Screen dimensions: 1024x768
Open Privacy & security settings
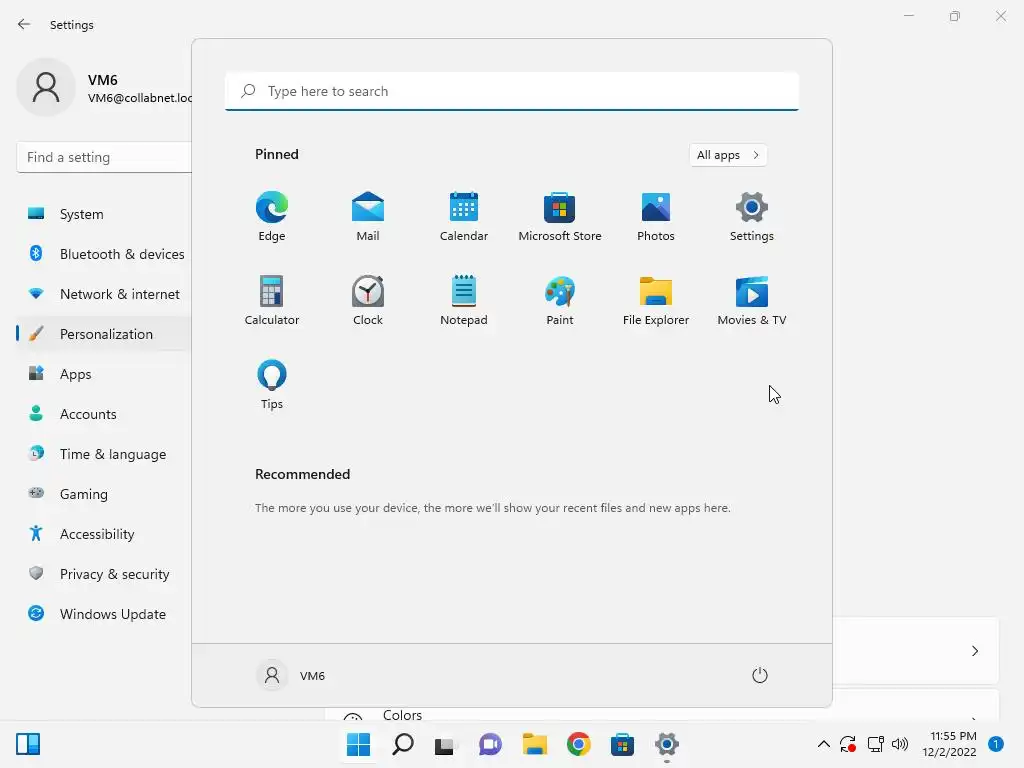coord(104,574)
